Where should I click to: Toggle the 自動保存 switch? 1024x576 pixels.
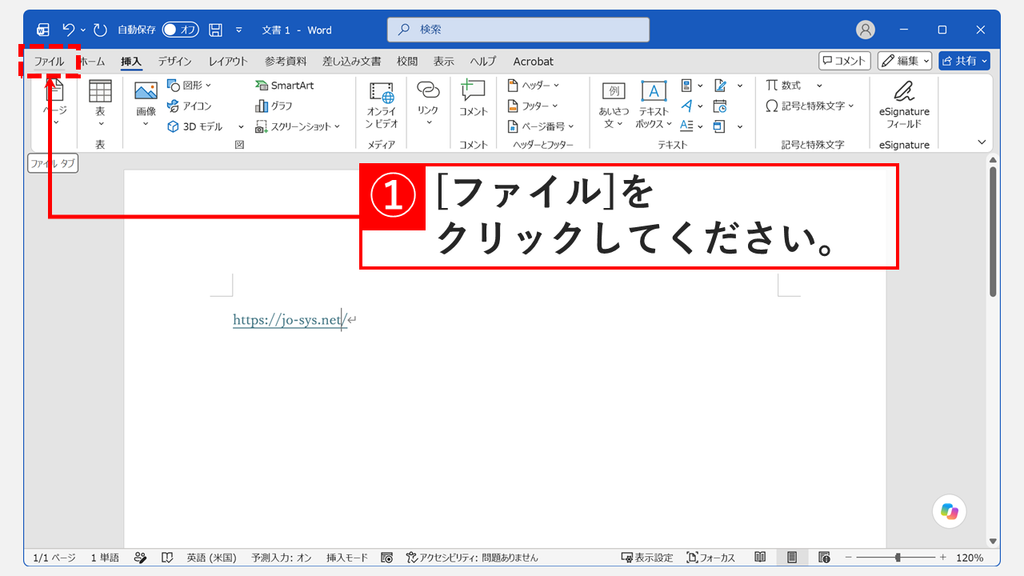(180, 29)
